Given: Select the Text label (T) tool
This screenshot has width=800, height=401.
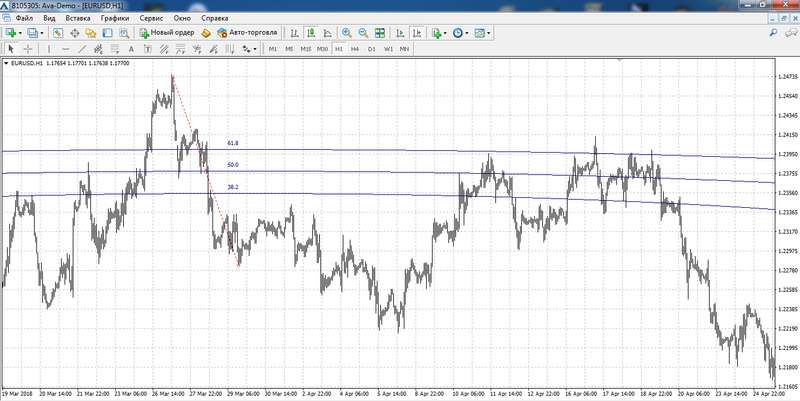Looking at the screenshot, I should point(147,49).
